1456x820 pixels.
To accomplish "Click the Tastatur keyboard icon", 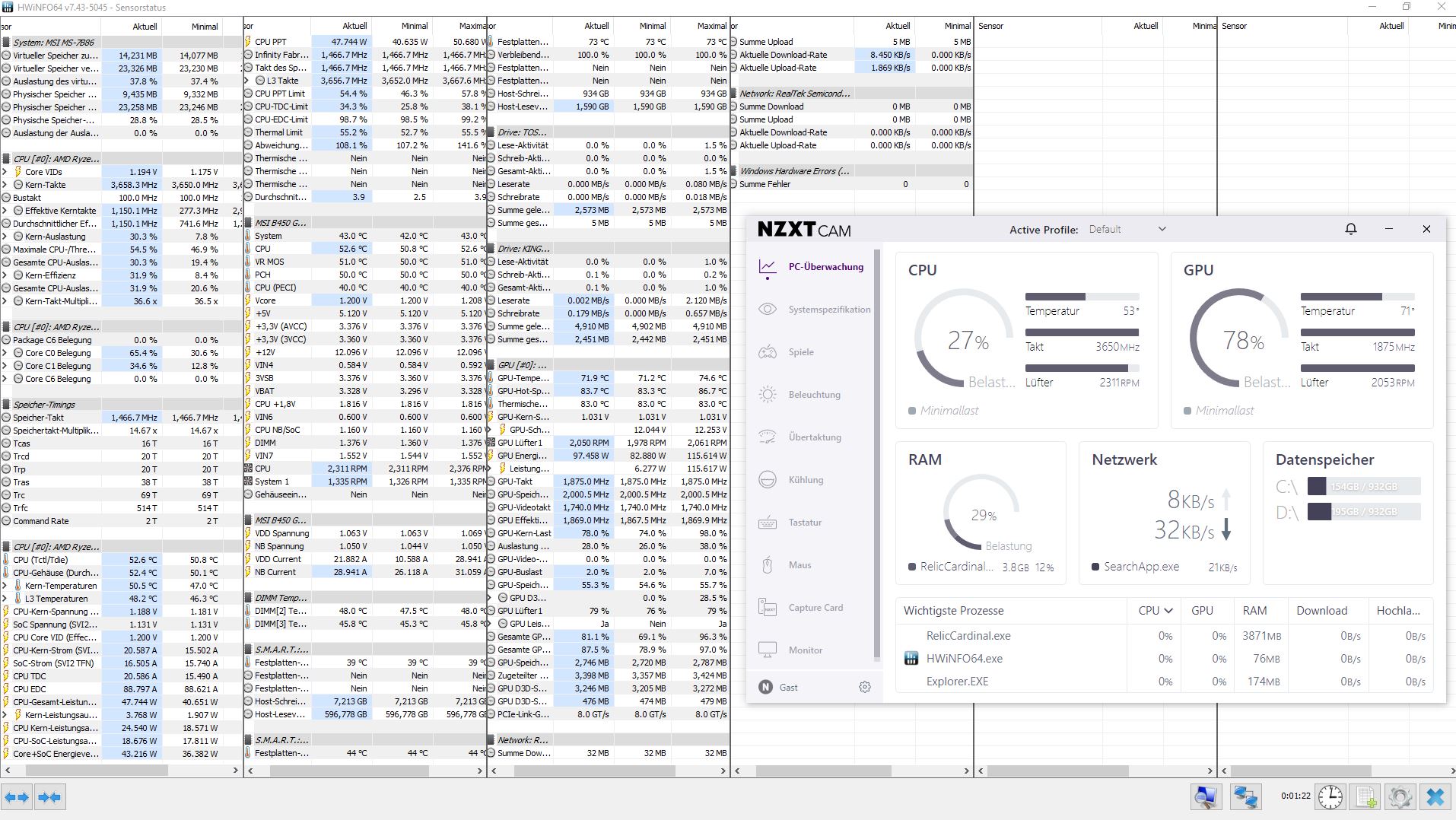I will coord(768,523).
